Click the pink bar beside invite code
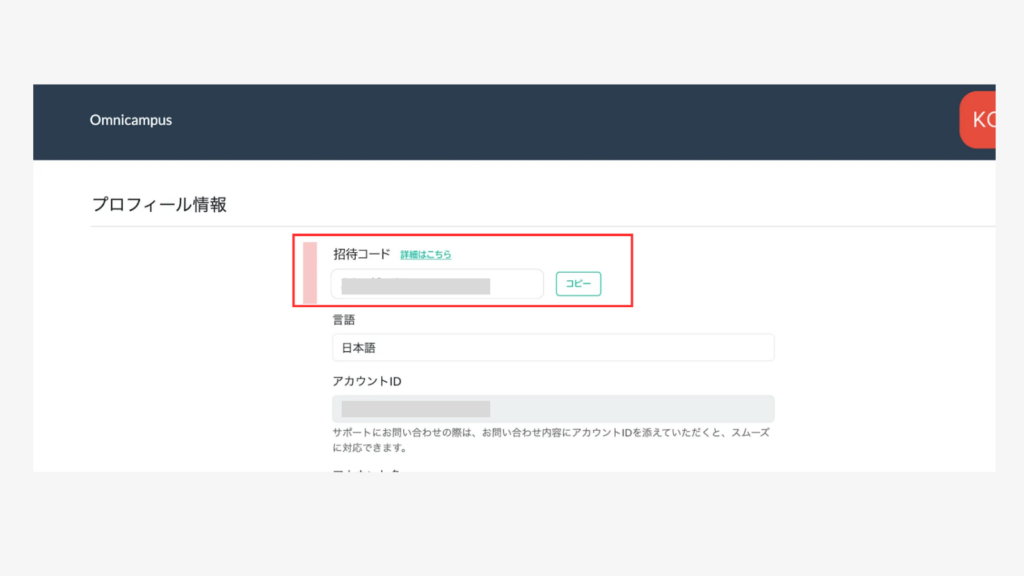Viewport: 1024px width, 576px height. [x=310, y=273]
